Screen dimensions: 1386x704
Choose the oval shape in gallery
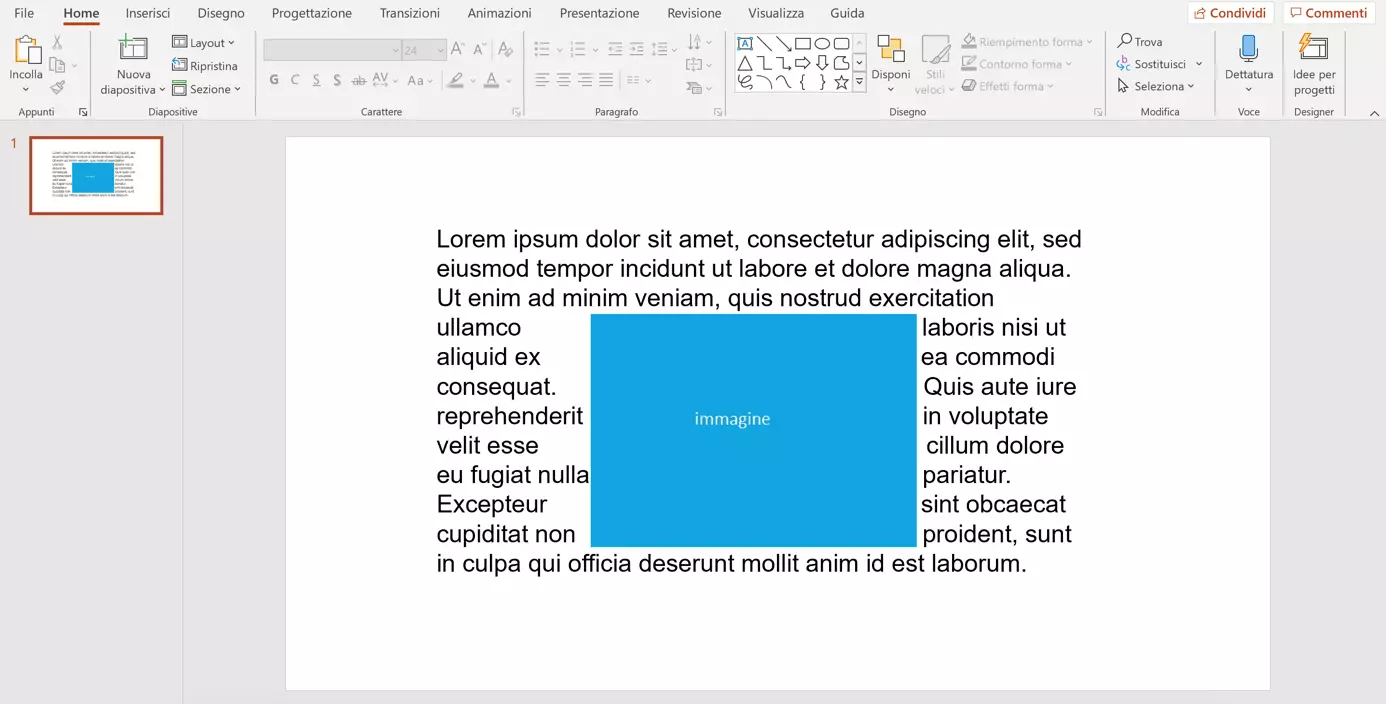(822, 44)
